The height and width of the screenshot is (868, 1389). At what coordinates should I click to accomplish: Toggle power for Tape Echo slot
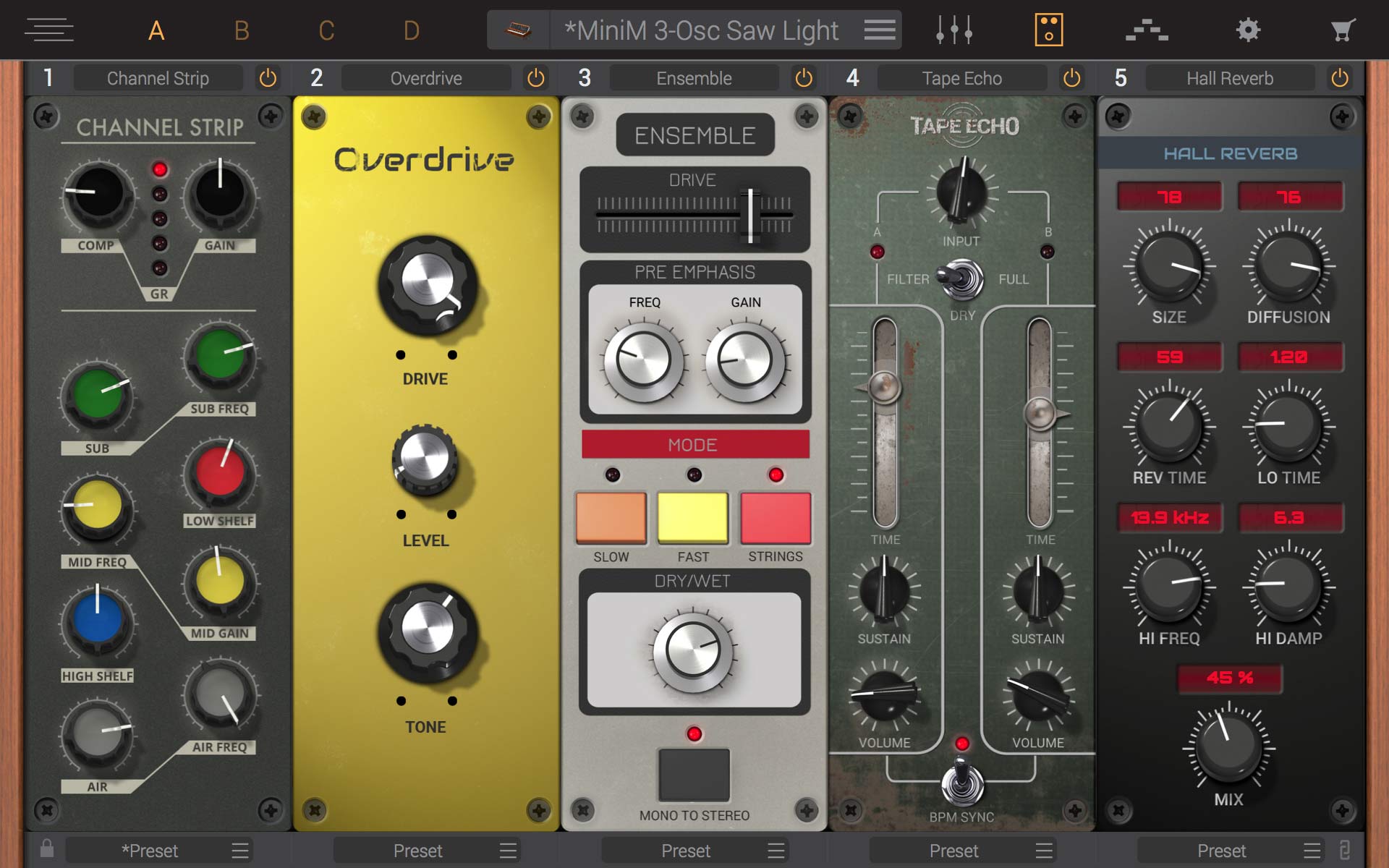[x=1071, y=78]
